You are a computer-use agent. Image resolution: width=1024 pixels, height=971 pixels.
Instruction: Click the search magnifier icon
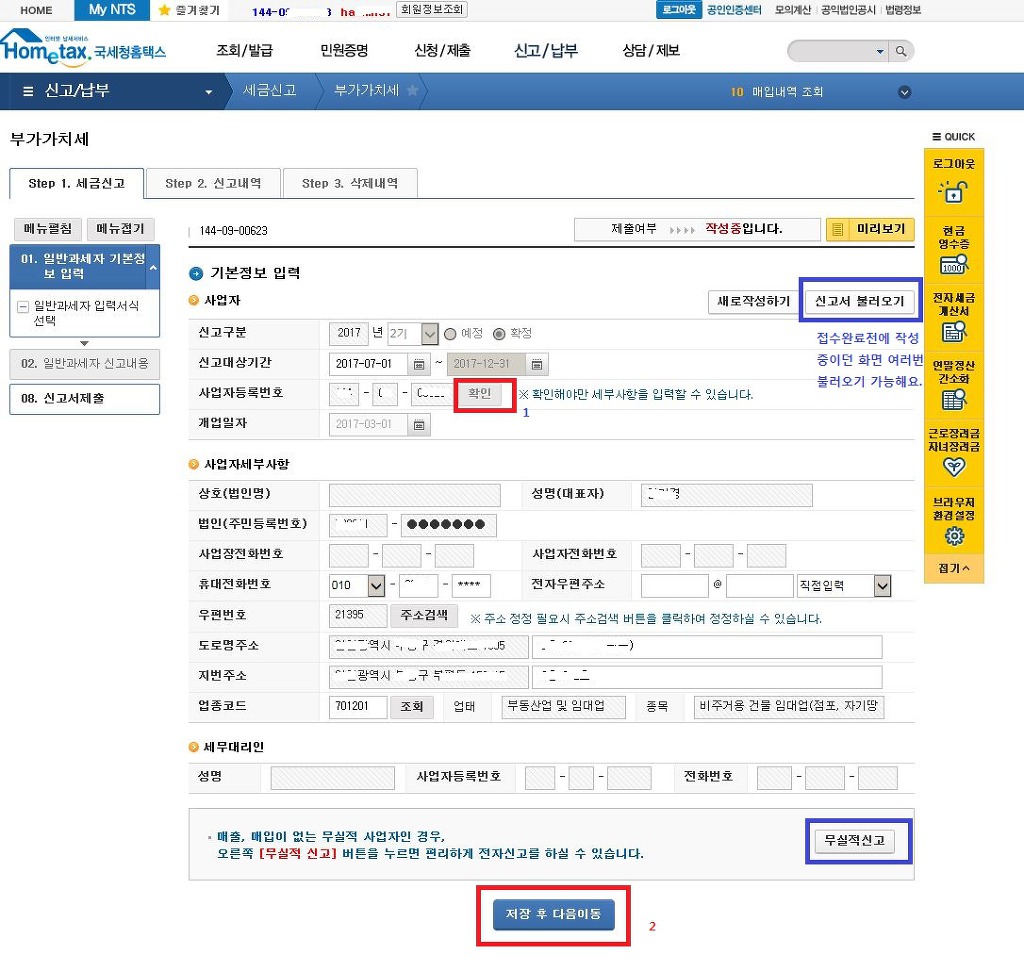click(901, 51)
